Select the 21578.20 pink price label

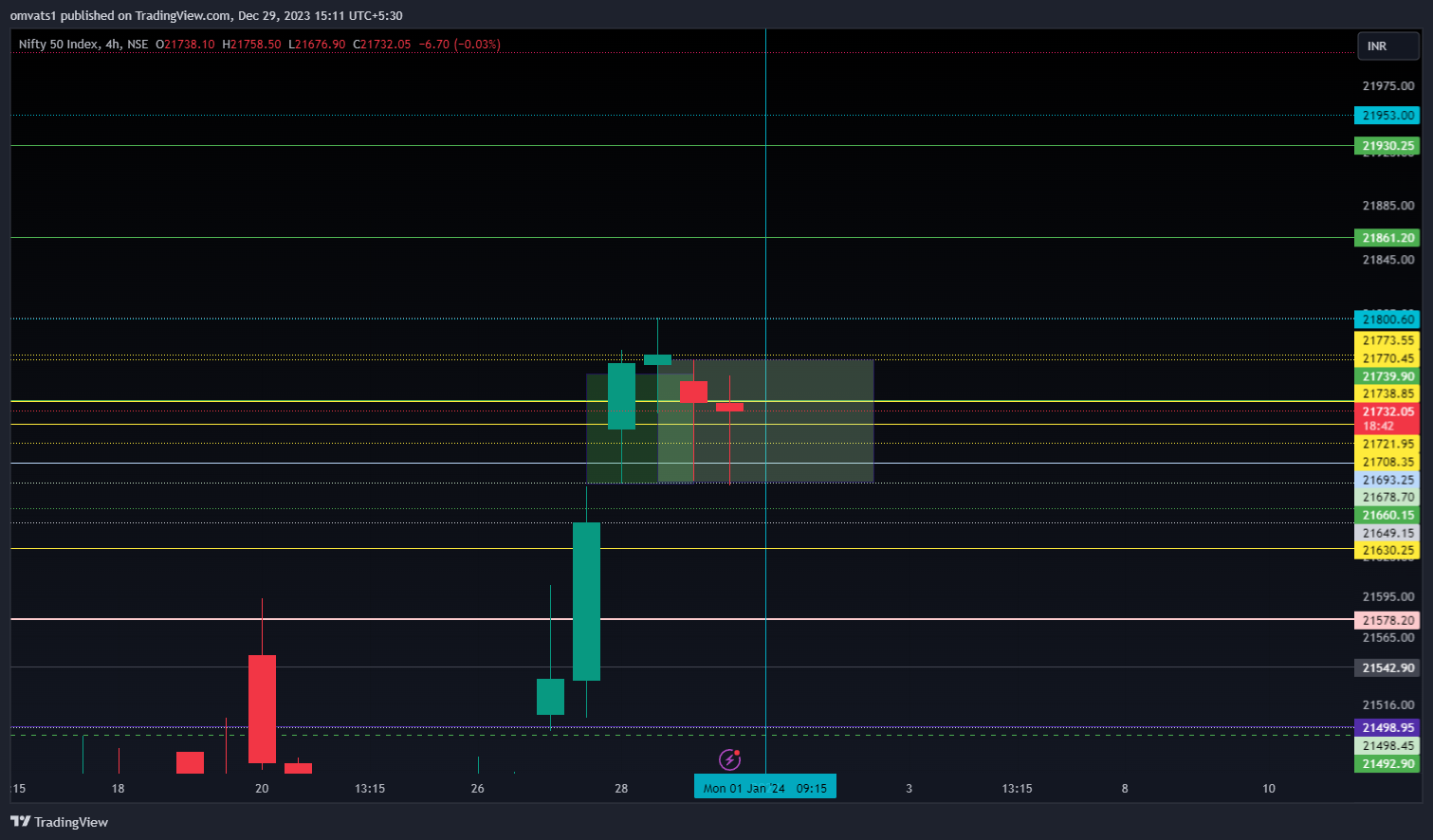click(1387, 620)
